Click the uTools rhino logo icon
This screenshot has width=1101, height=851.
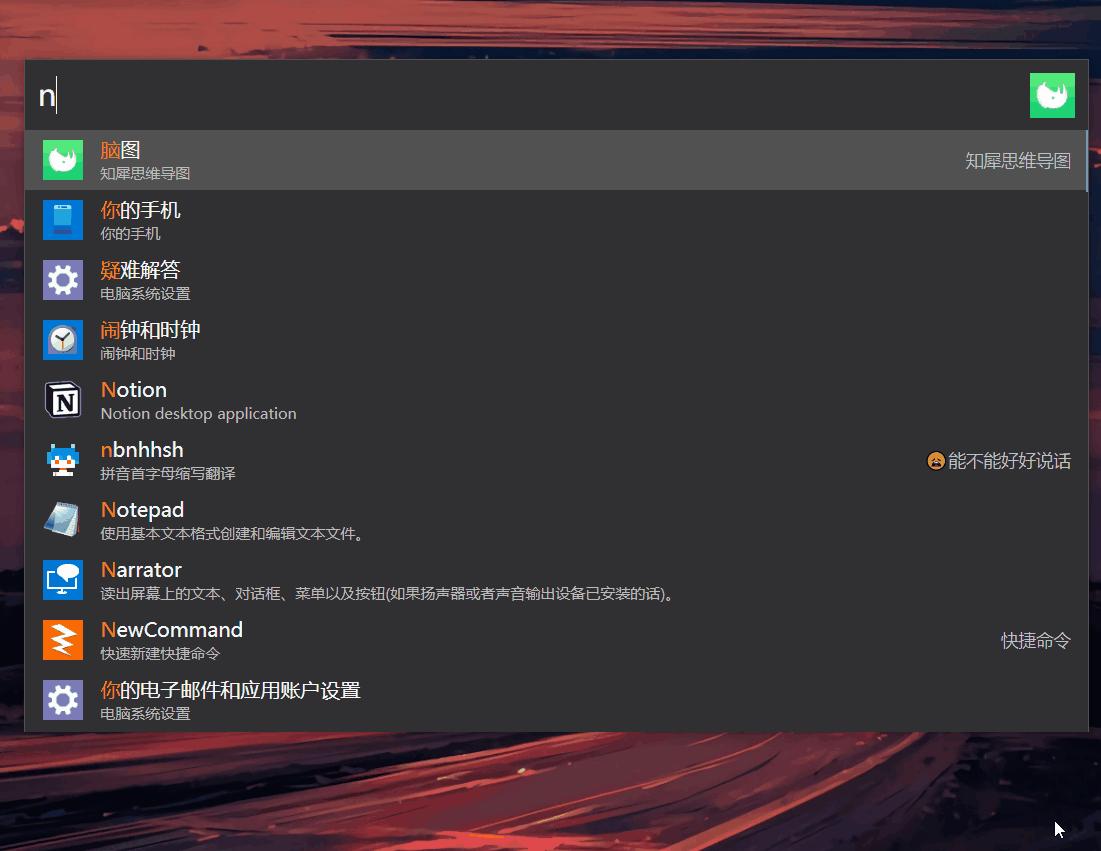click(x=1052, y=95)
